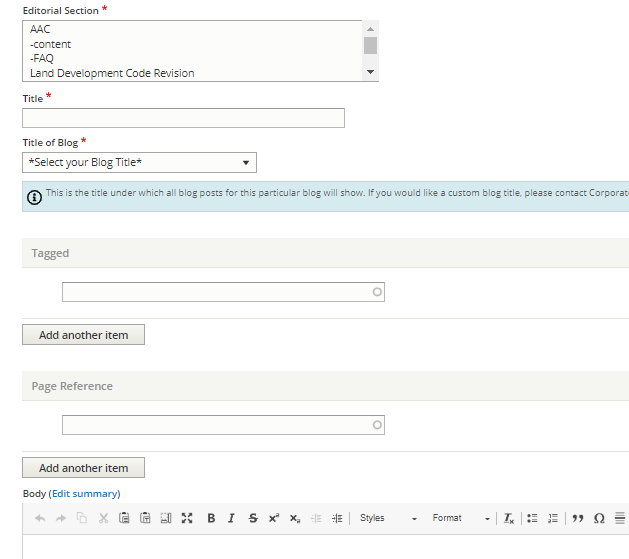
Task: Click the Editorial Section scrollbar thumb
Action: [370, 45]
